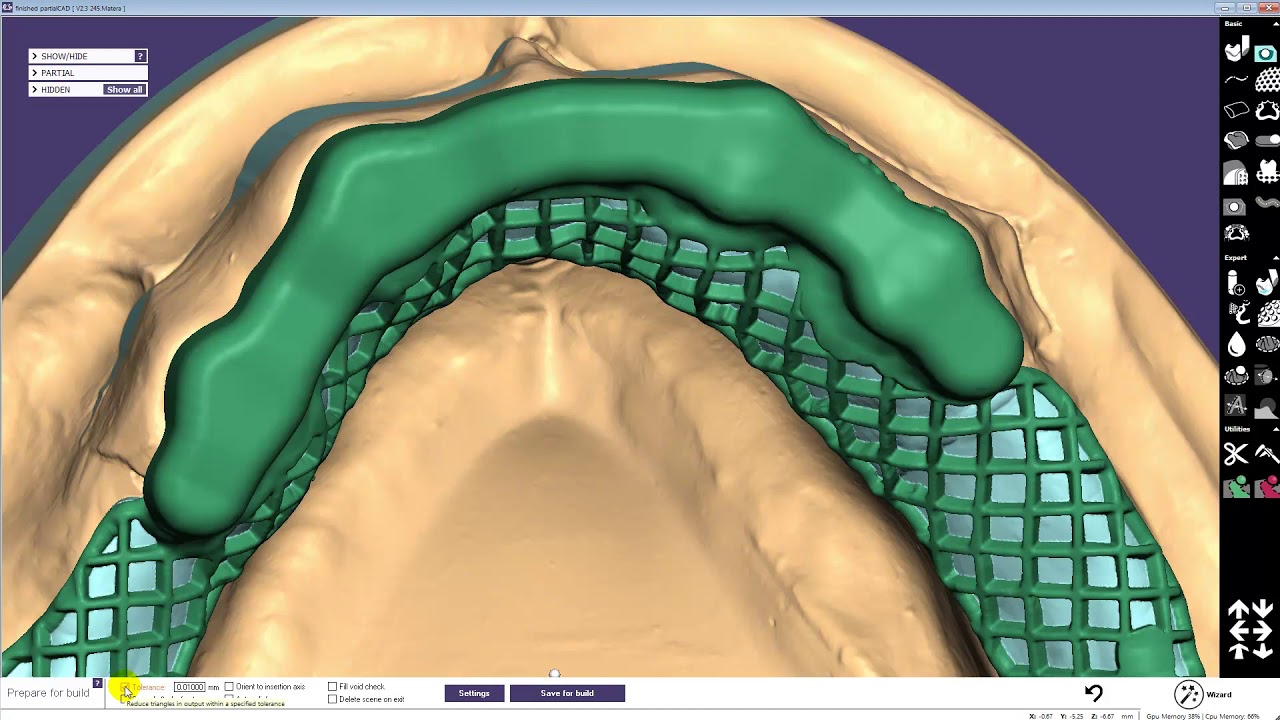This screenshot has height=720, width=1280.
Task: Select the pill-shaped bar tool
Action: click(1267, 140)
